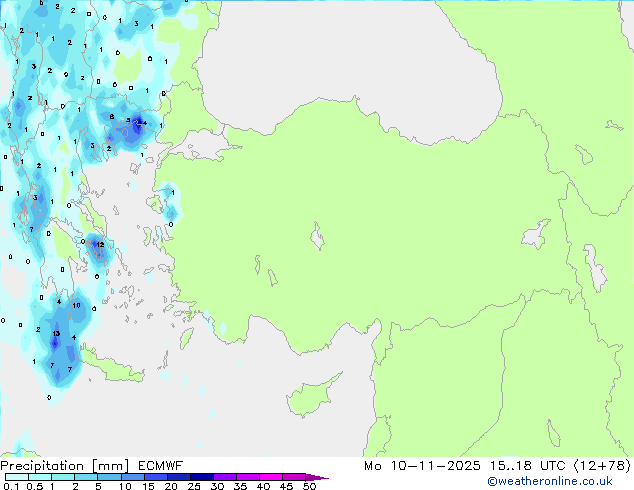
Task: Click the '(12+78)' forecast run label
Action: [x=602, y=466]
